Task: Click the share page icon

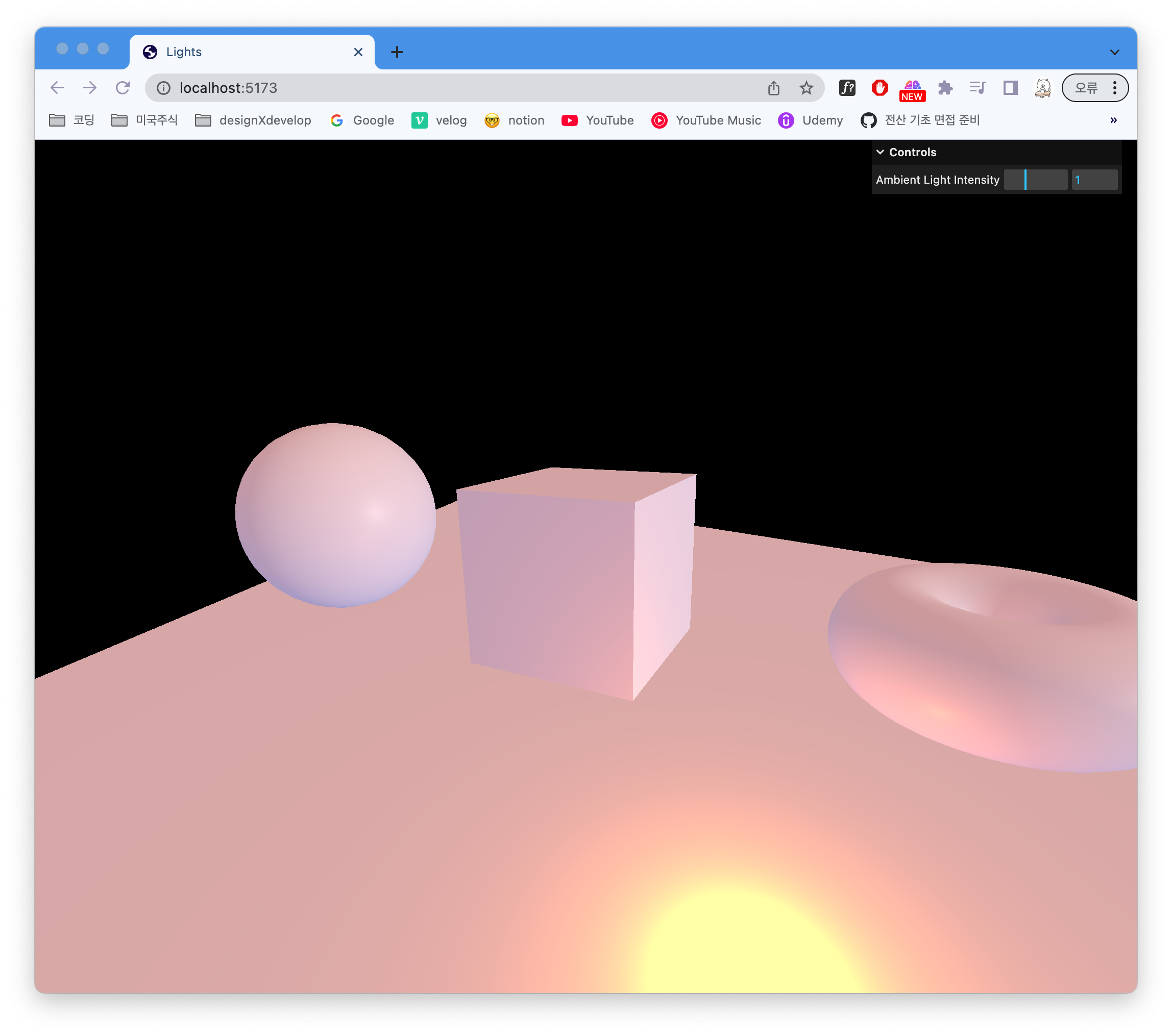Action: 773,88
